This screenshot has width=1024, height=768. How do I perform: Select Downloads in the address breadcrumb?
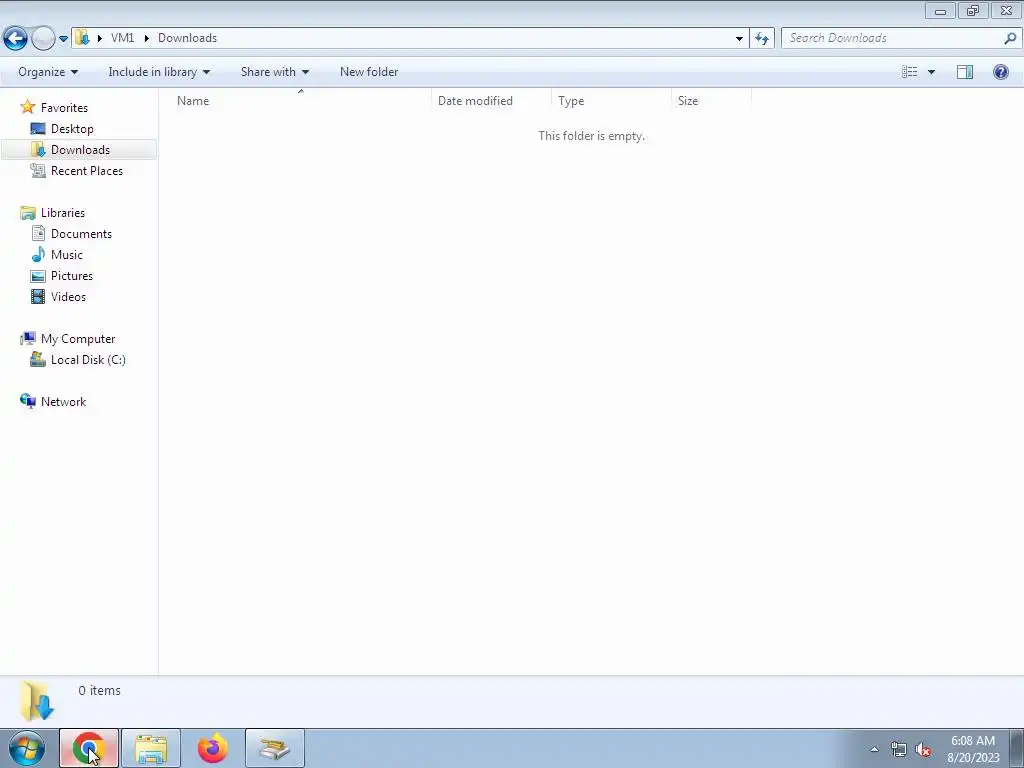(187, 38)
